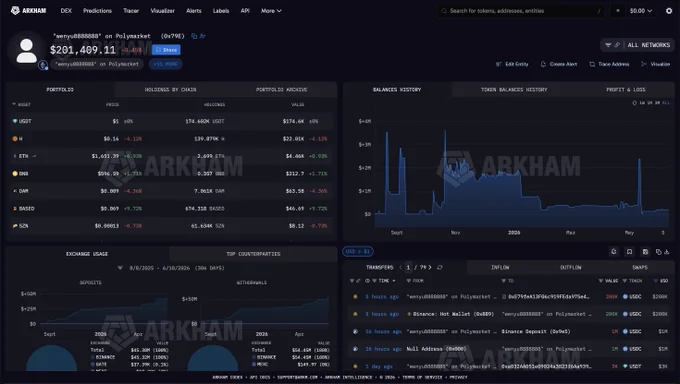Click the download icon above the transfers table
This screenshot has height=384, width=680.
pyautogui.click(x=667, y=252)
